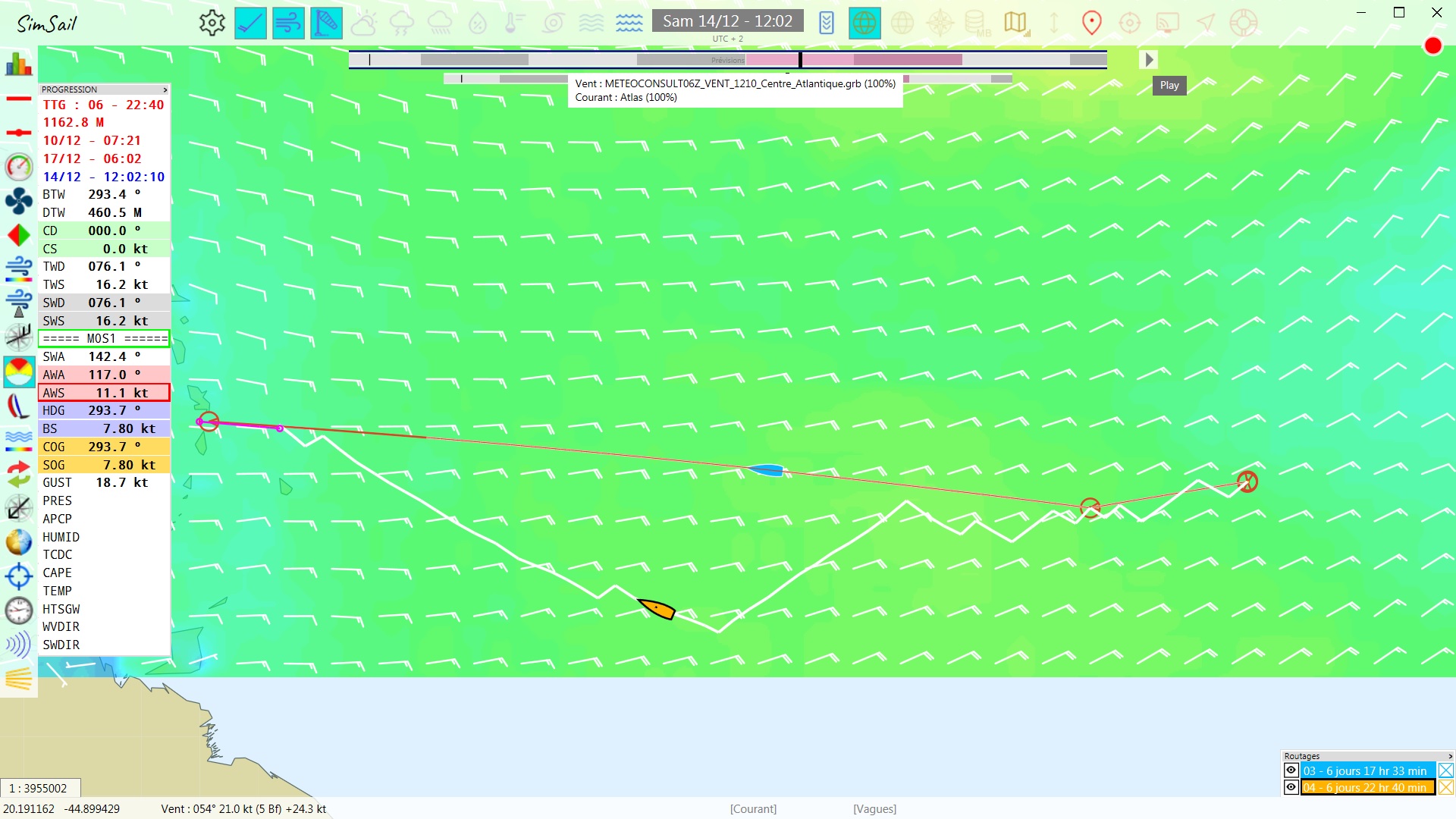Toggle the wind layer icon
The width and height of the screenshot is (1456, 819).
click(288, 23)
